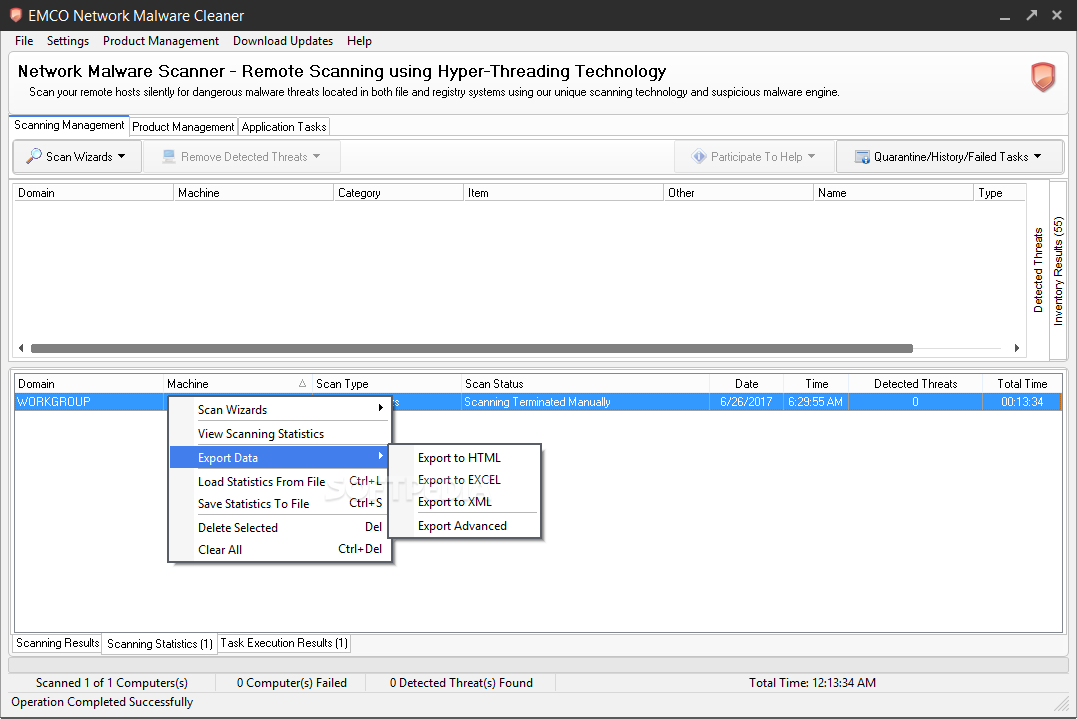Expand Export Data submenu arrow
Image resolution: width=1077 pixels, height=719 pixels.
coord(381,456)
